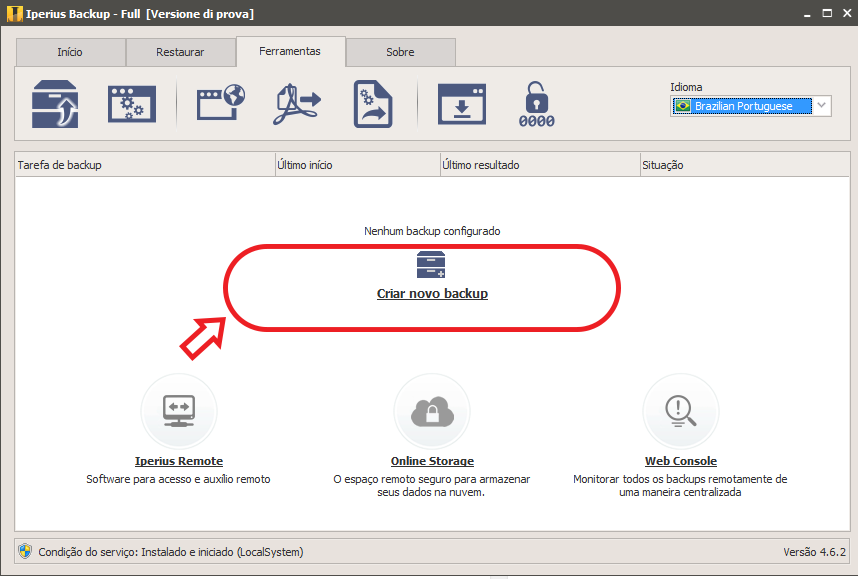Click the restore backup box icon in the toolbar
858x579 pixels.
click(55, 104)
